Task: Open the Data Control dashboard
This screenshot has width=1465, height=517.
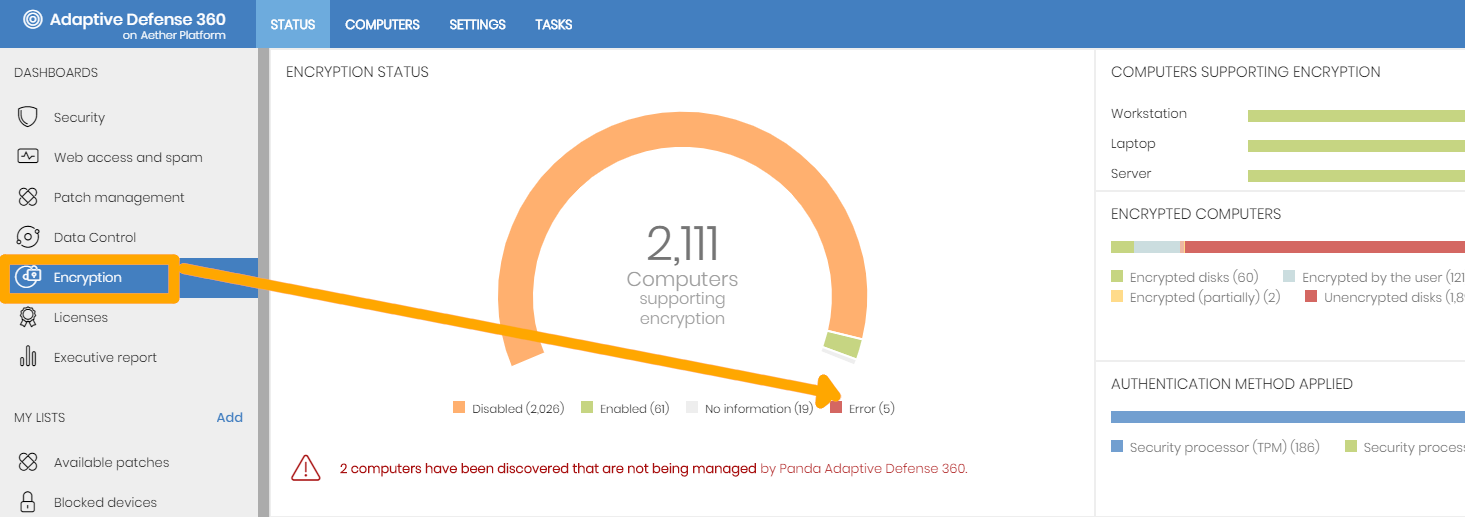Action: [x=95, y=238]
